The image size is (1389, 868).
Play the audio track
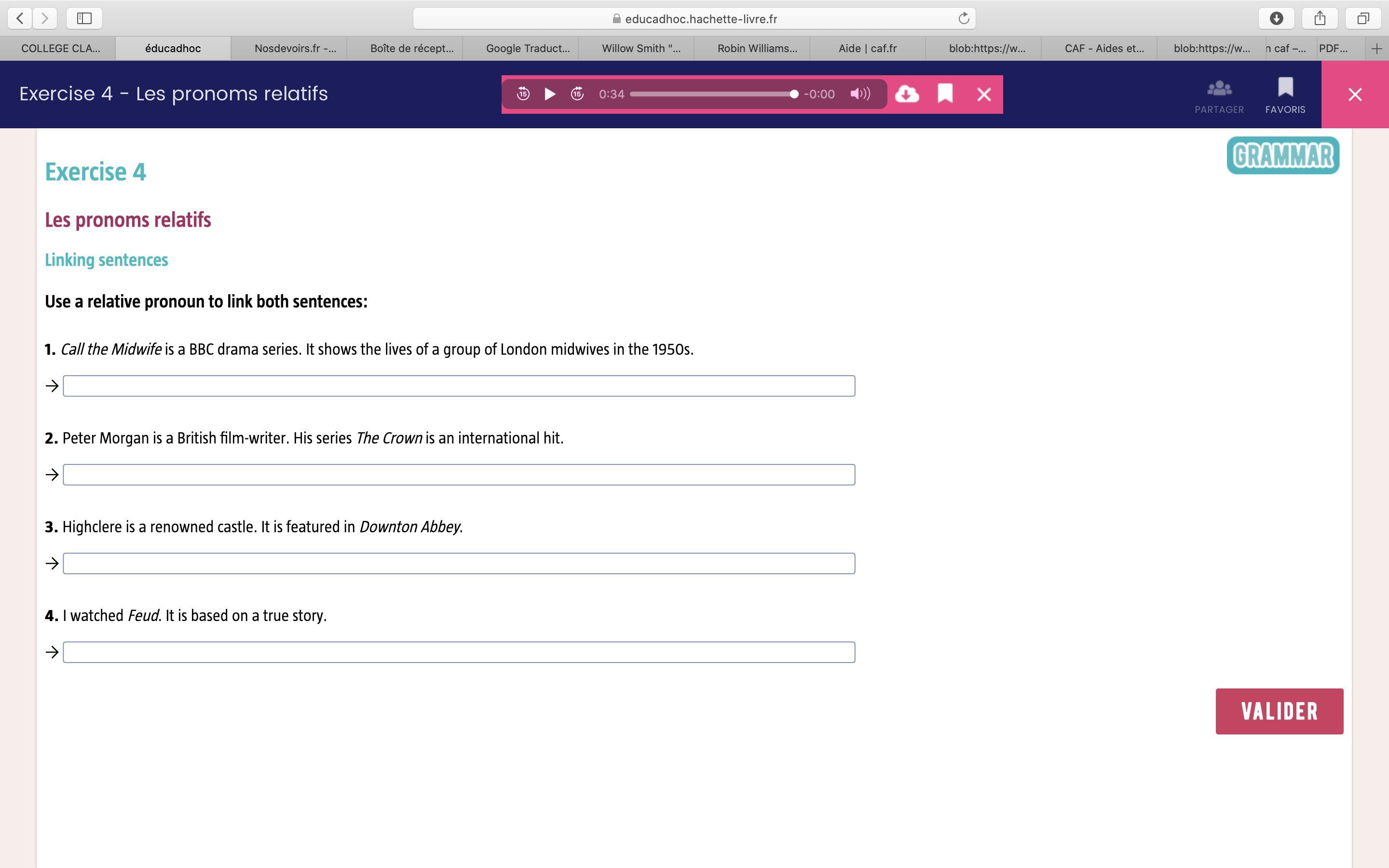click(549, 94)
